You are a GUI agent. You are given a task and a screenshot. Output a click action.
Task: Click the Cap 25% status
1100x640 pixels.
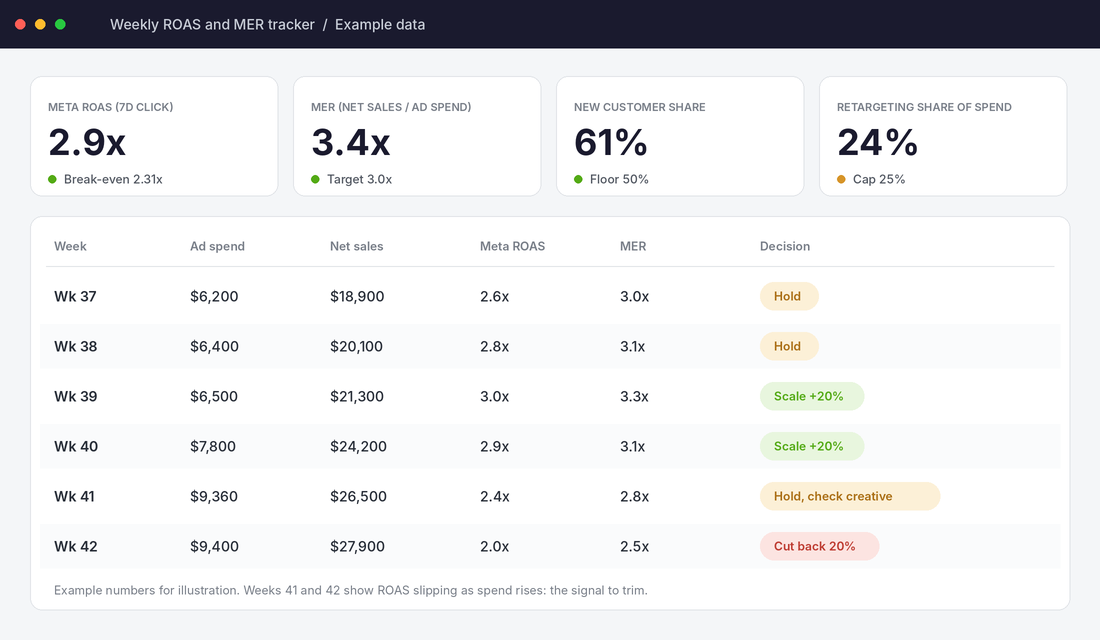(878, 180)
